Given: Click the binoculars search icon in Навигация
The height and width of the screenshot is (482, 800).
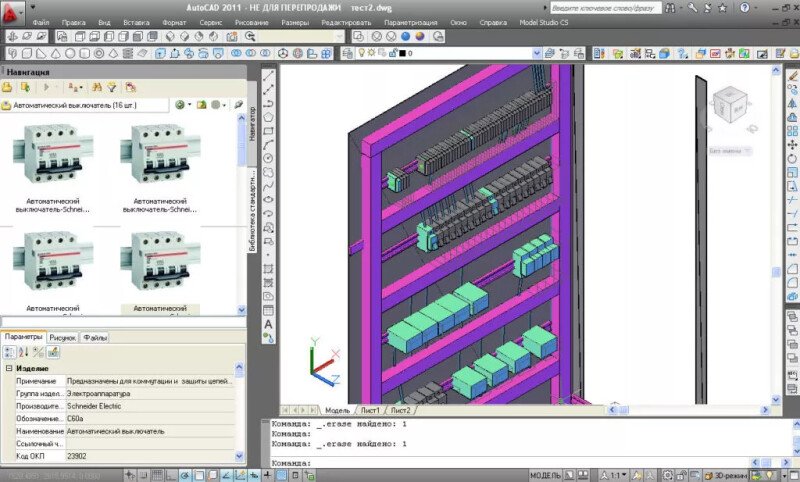Looking at the screenshot, I should pos(96,88).
